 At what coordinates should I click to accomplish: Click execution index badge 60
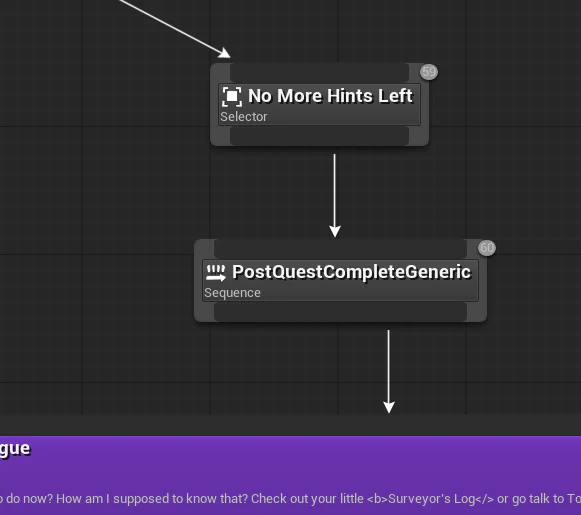tap(487, 248)
